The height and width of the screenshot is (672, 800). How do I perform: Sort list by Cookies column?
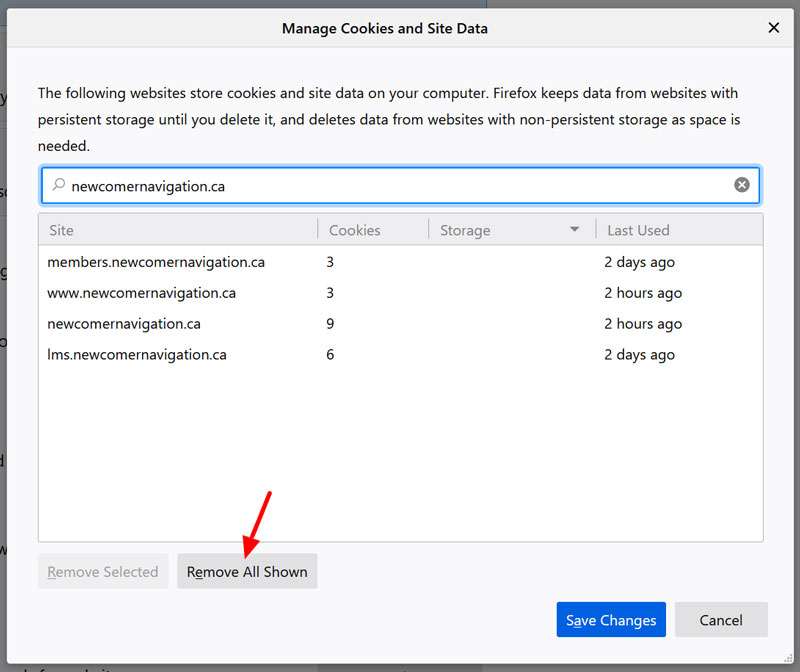373,230
